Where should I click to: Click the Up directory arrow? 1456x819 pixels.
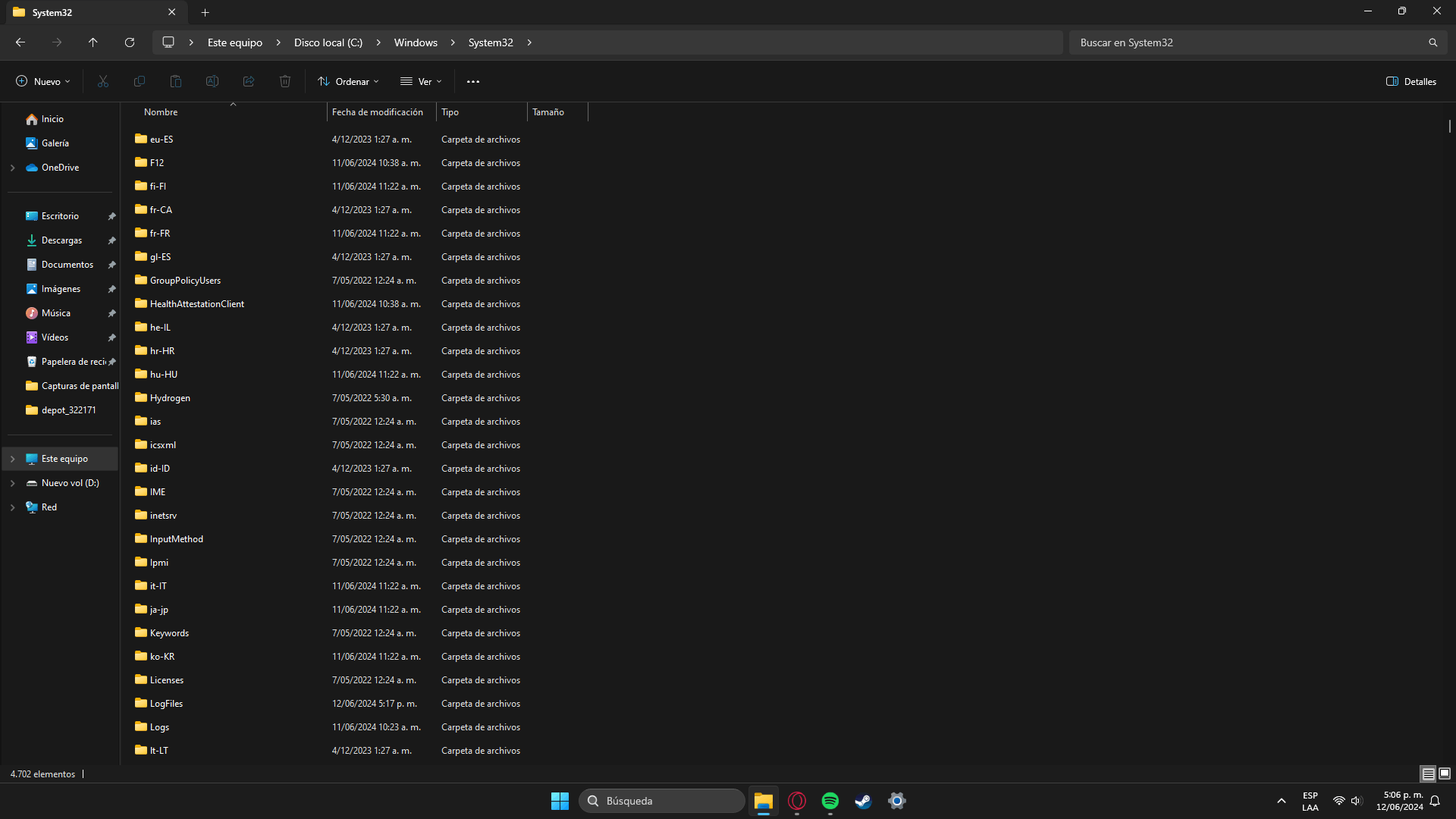(93, 42)
